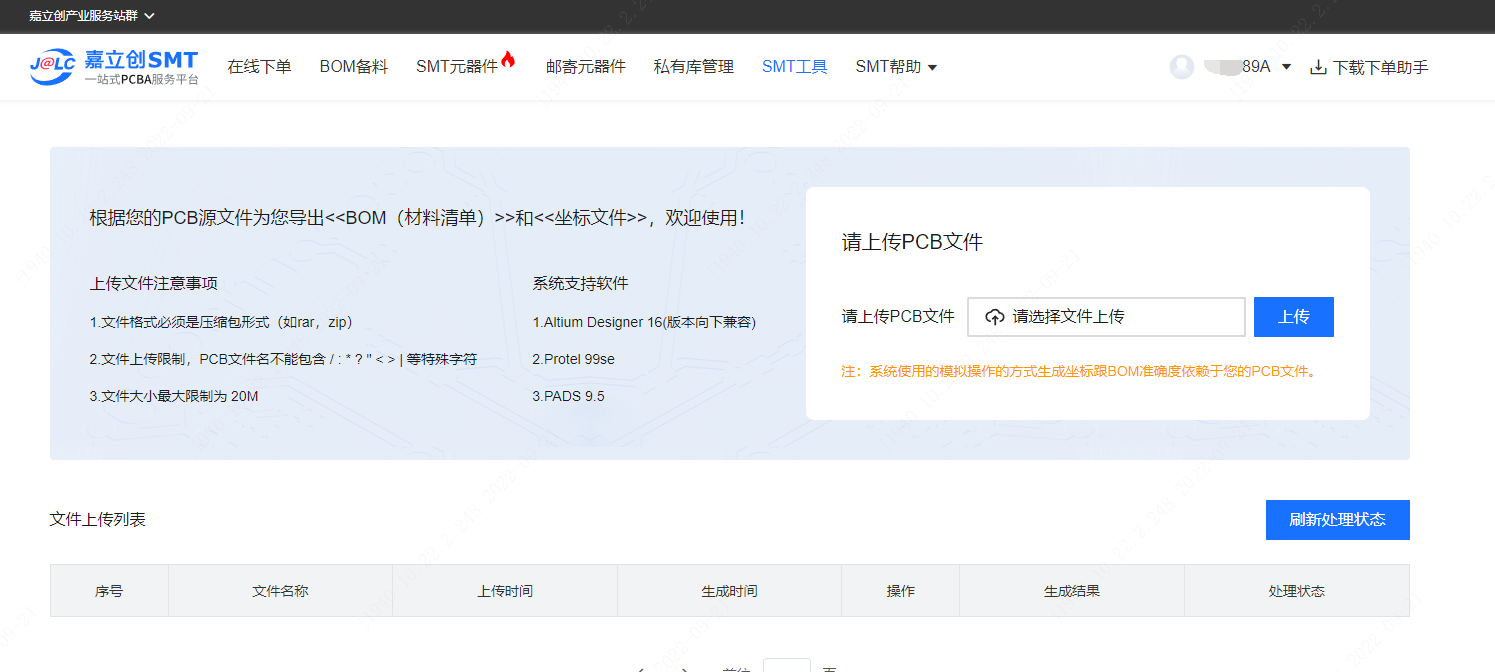Screen dimensions: 1495x672
Task: Click the download icon beside 下载下单助手
Action: [1318, 68]
